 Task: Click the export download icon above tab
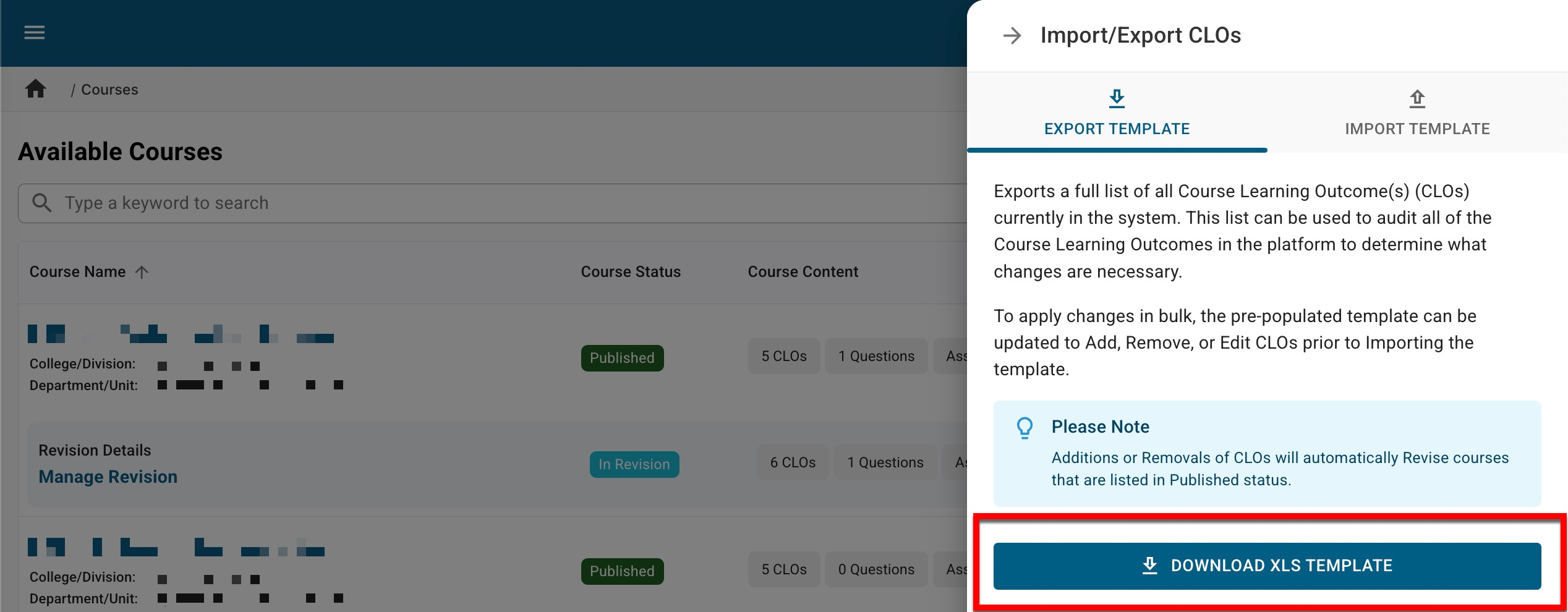[1116, 98]
